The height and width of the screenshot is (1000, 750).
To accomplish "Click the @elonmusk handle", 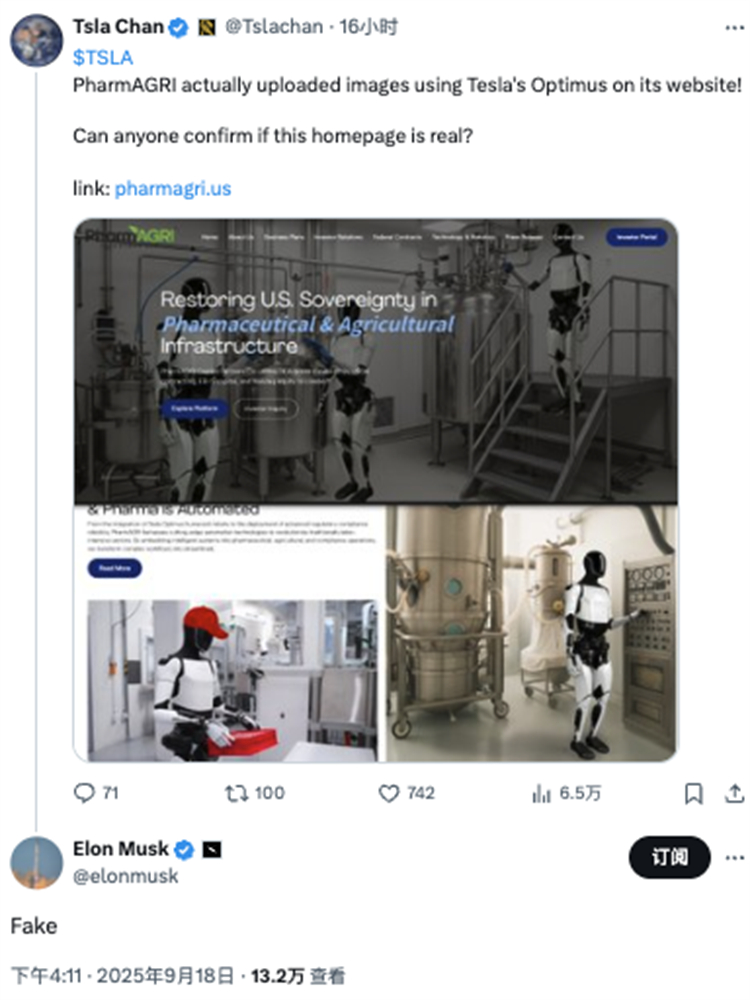I will coord(125,876).
